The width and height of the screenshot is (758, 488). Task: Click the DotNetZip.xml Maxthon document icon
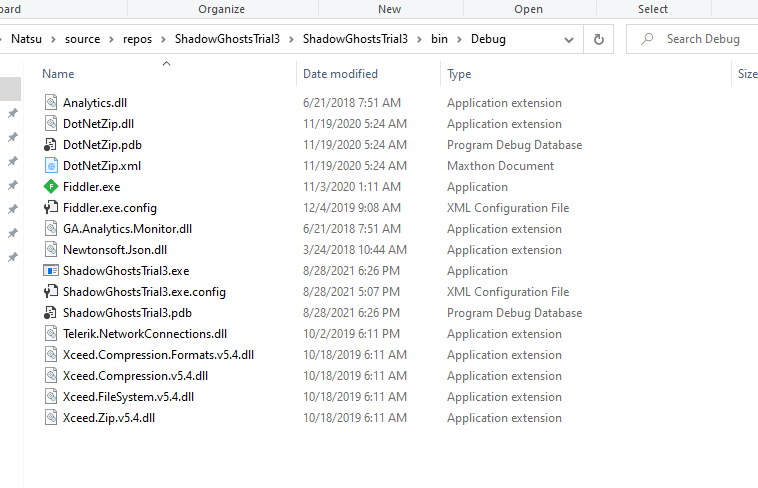coord(52,166)
